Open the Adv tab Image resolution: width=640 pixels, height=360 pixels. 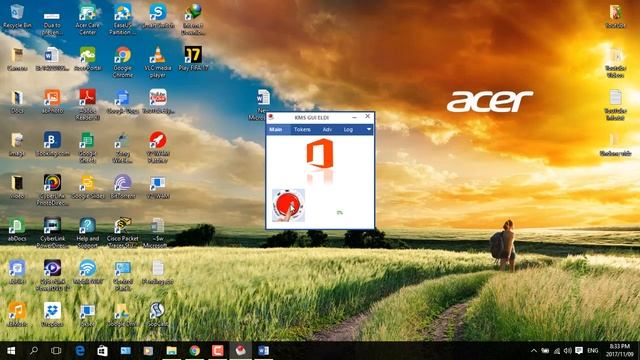pos(327,129)
